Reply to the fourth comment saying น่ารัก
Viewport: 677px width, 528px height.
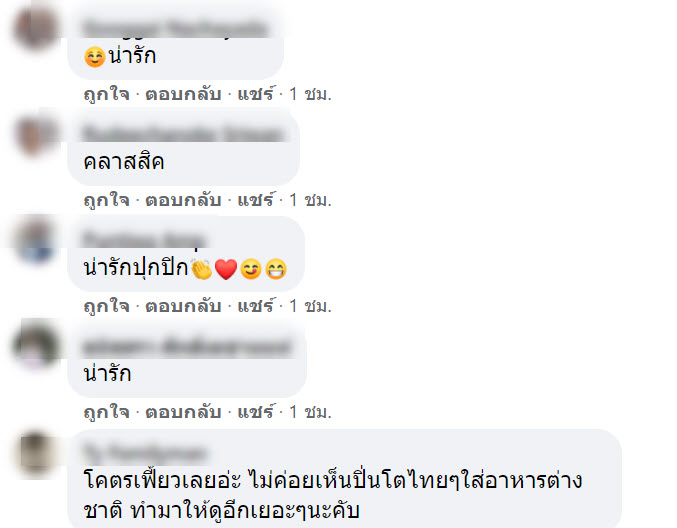tap(183, 411)
